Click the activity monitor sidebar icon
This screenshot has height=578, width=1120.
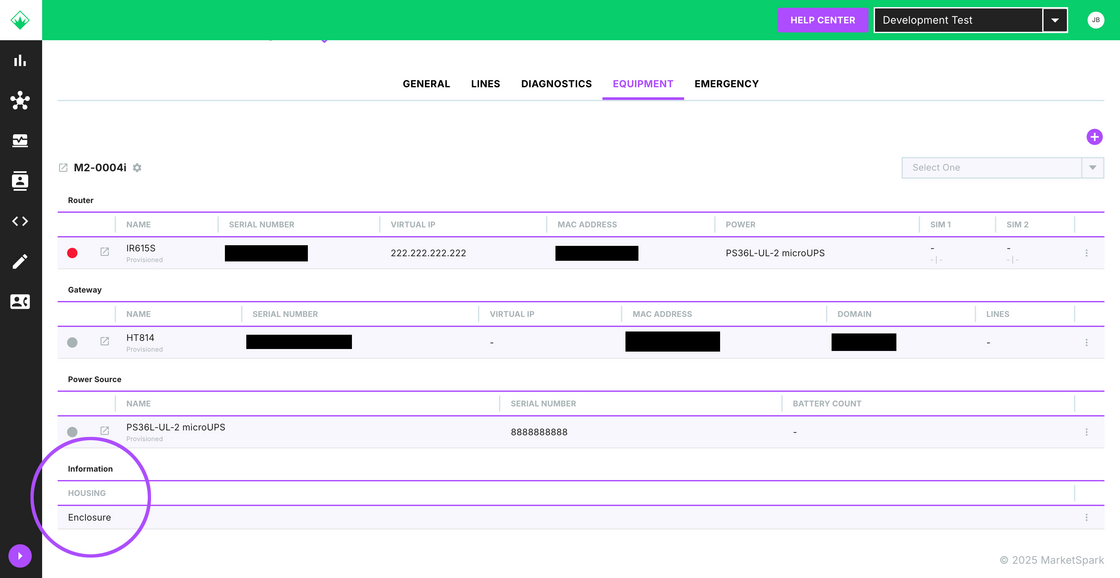tap(20, 141)
